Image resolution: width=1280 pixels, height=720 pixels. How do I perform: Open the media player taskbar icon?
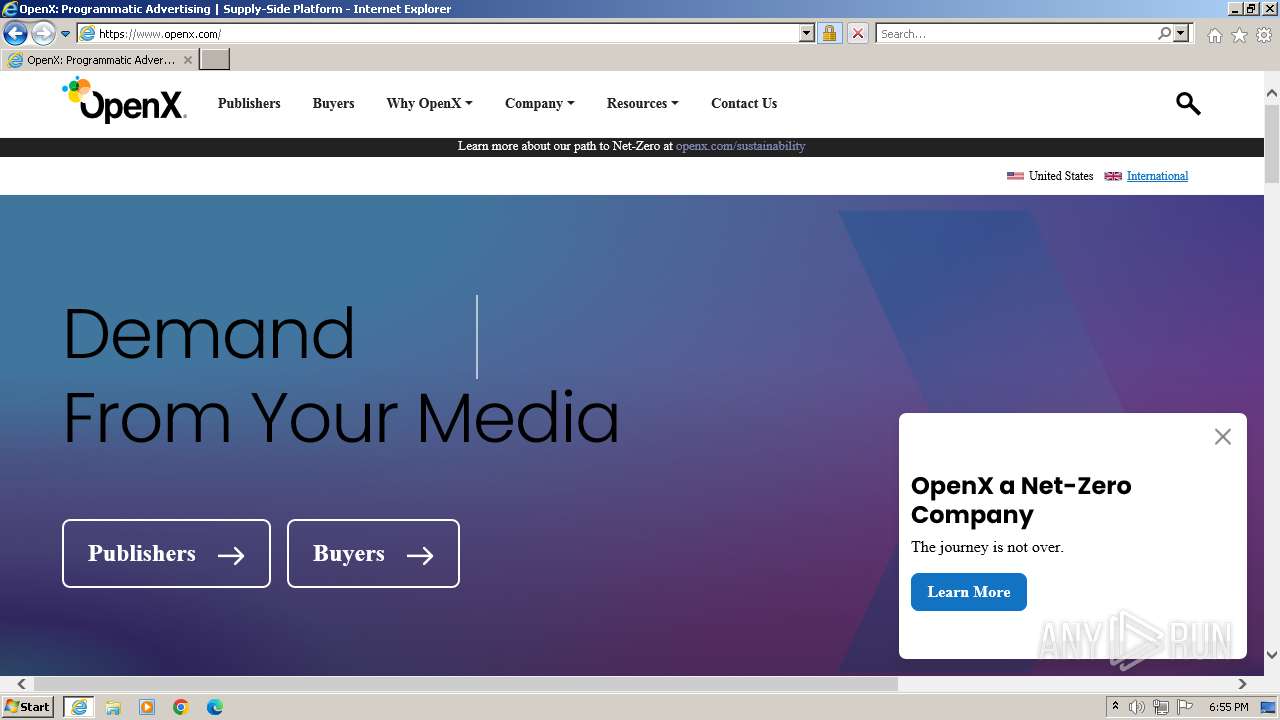pyautogui.click(x=147, y=707)
